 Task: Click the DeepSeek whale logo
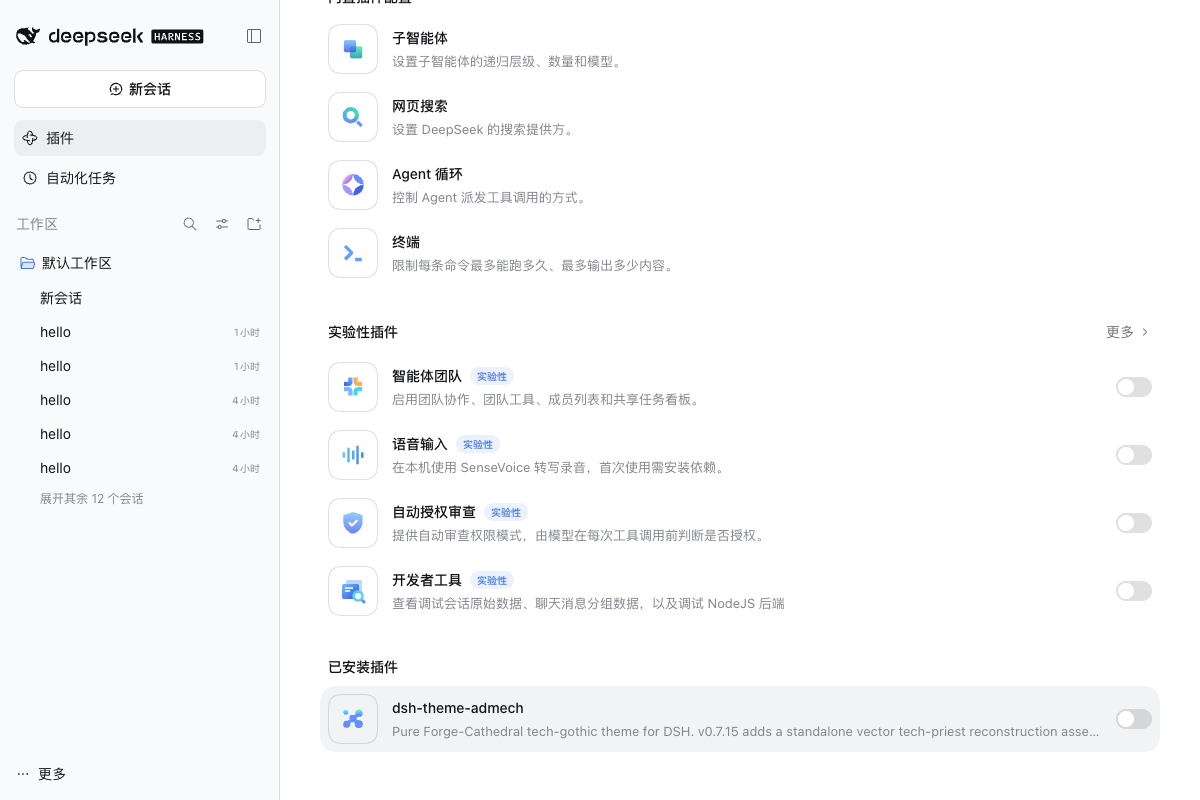28,36
